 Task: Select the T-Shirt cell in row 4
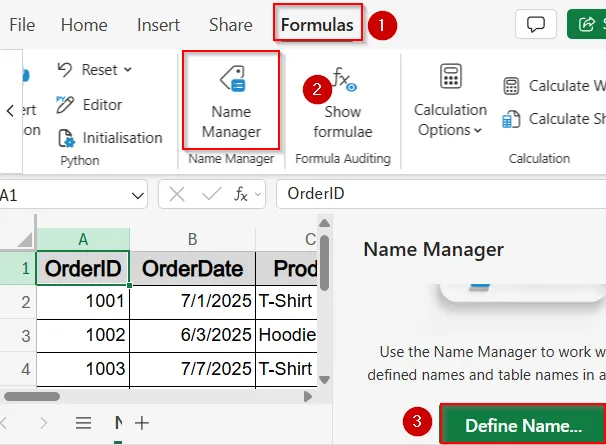(287, 369)
